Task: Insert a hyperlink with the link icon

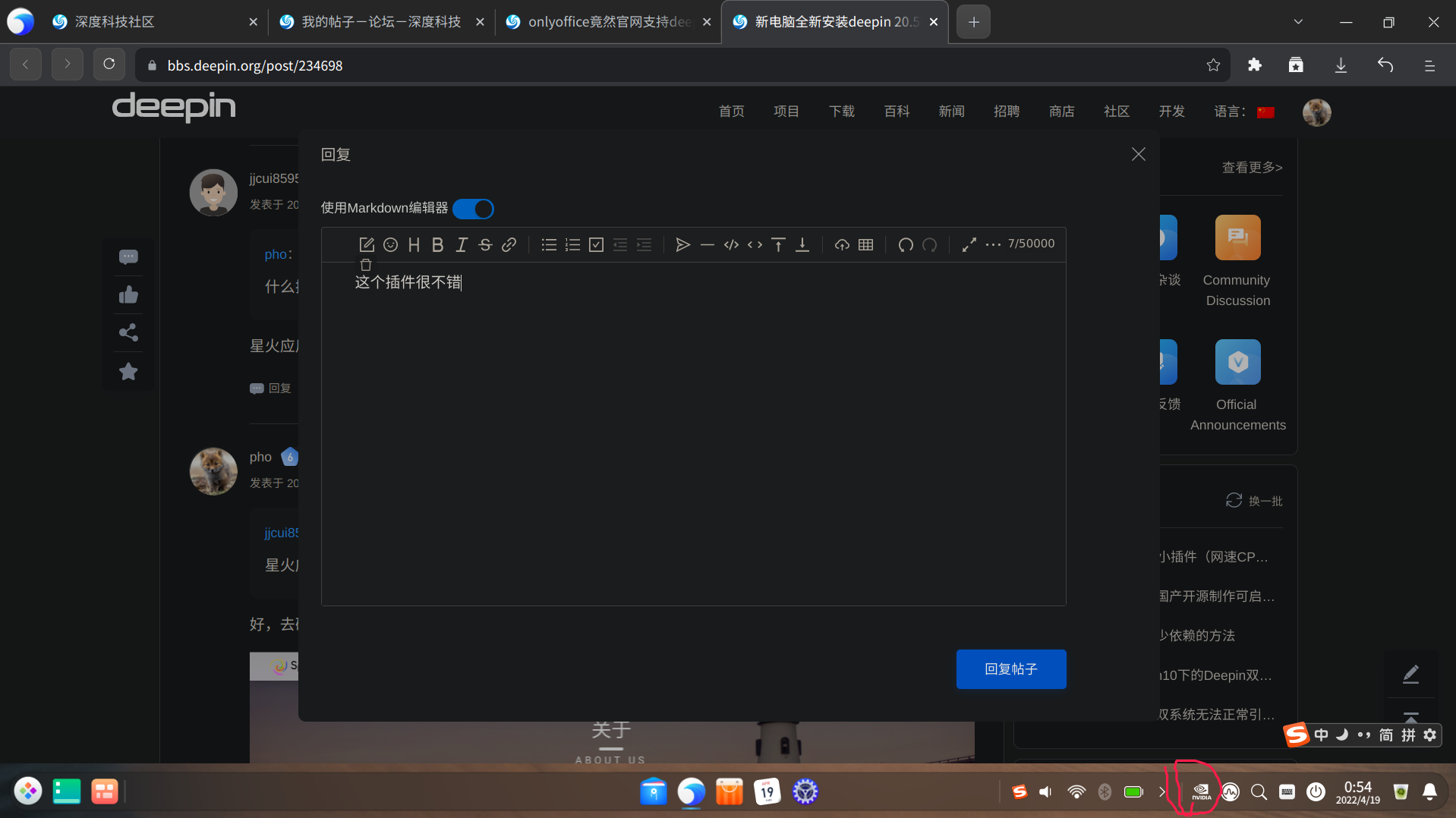Action: (x=509, y=244)
